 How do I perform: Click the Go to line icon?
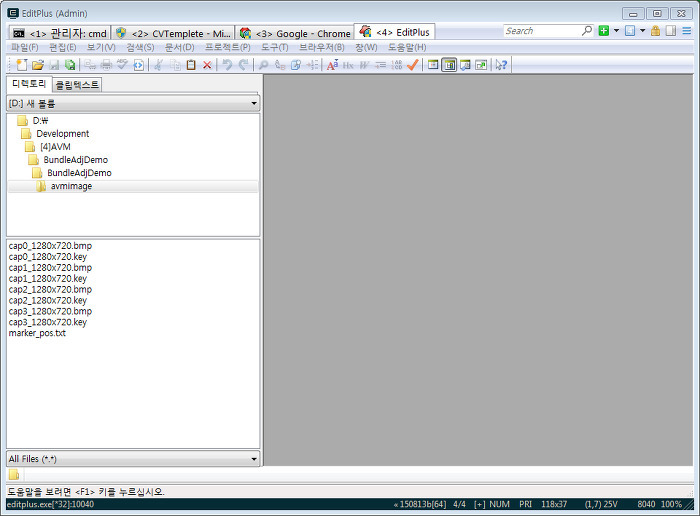pyautogui.click(x=312, y=65)
